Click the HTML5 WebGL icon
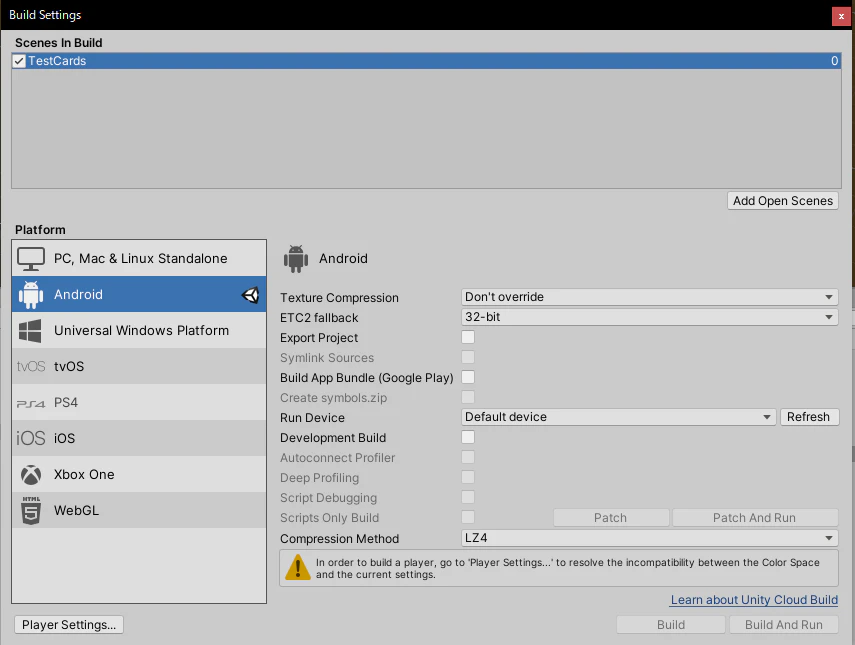This screenshot has width=855, height=645. click(31, 510)
